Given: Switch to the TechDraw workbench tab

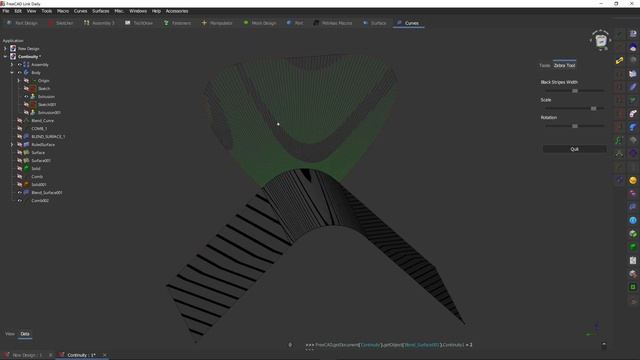Looking at the screenshot, I should (139, 23).
